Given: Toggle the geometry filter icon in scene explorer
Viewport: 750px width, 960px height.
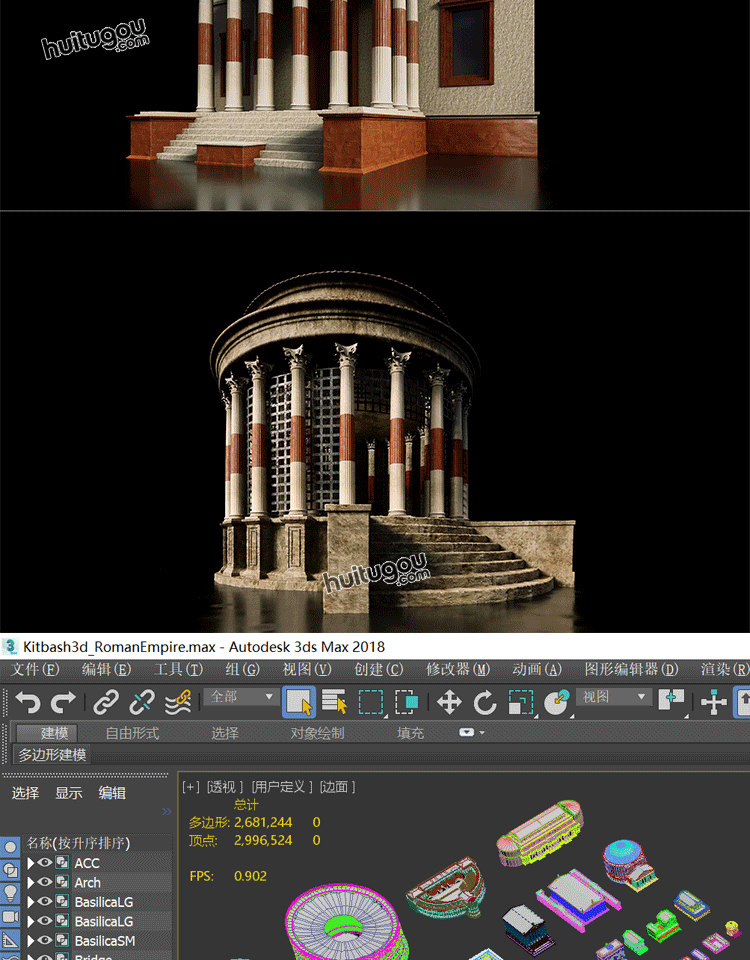Looking at the screenshot, I should coord(10,848).
